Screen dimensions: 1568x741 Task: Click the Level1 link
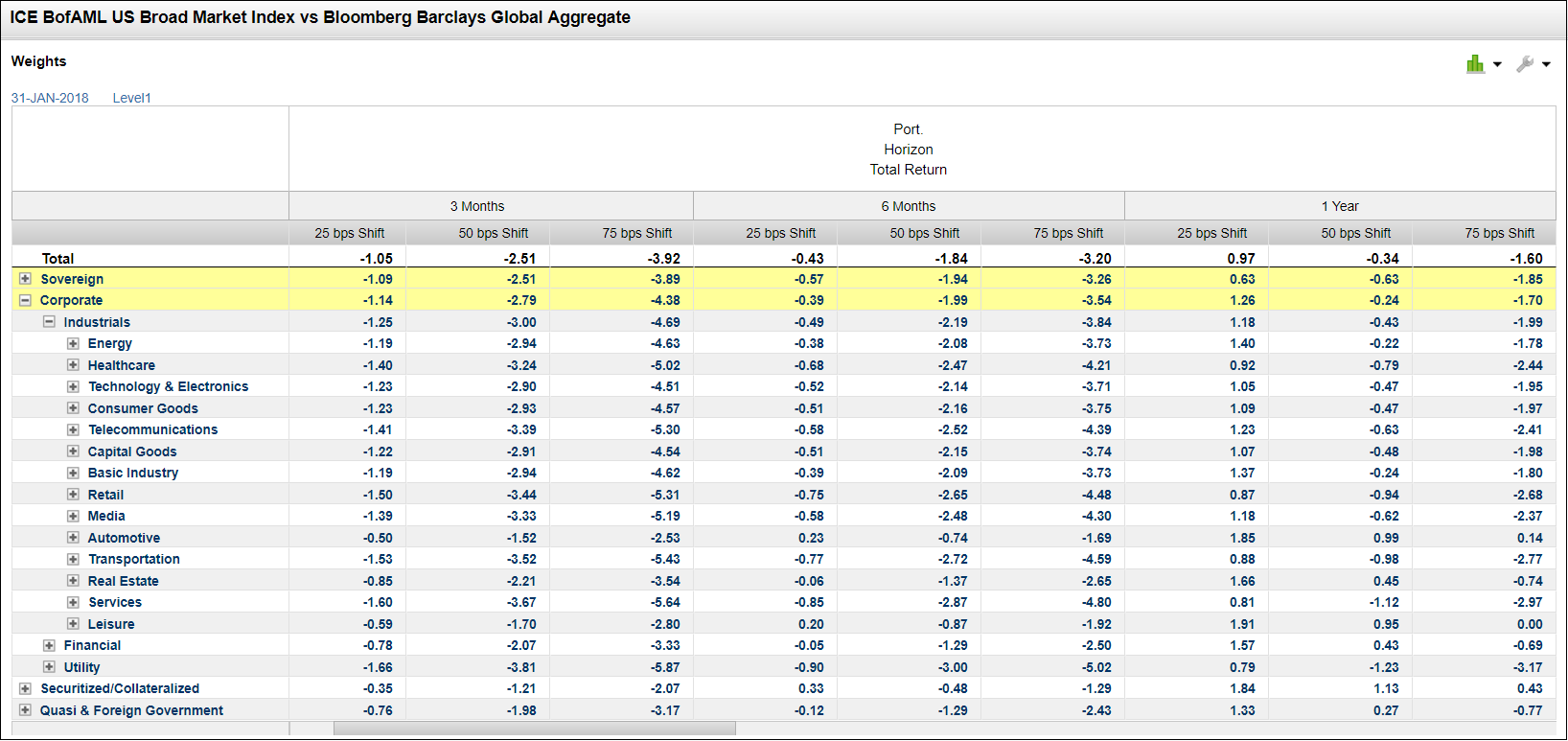(x=131, y=98)
